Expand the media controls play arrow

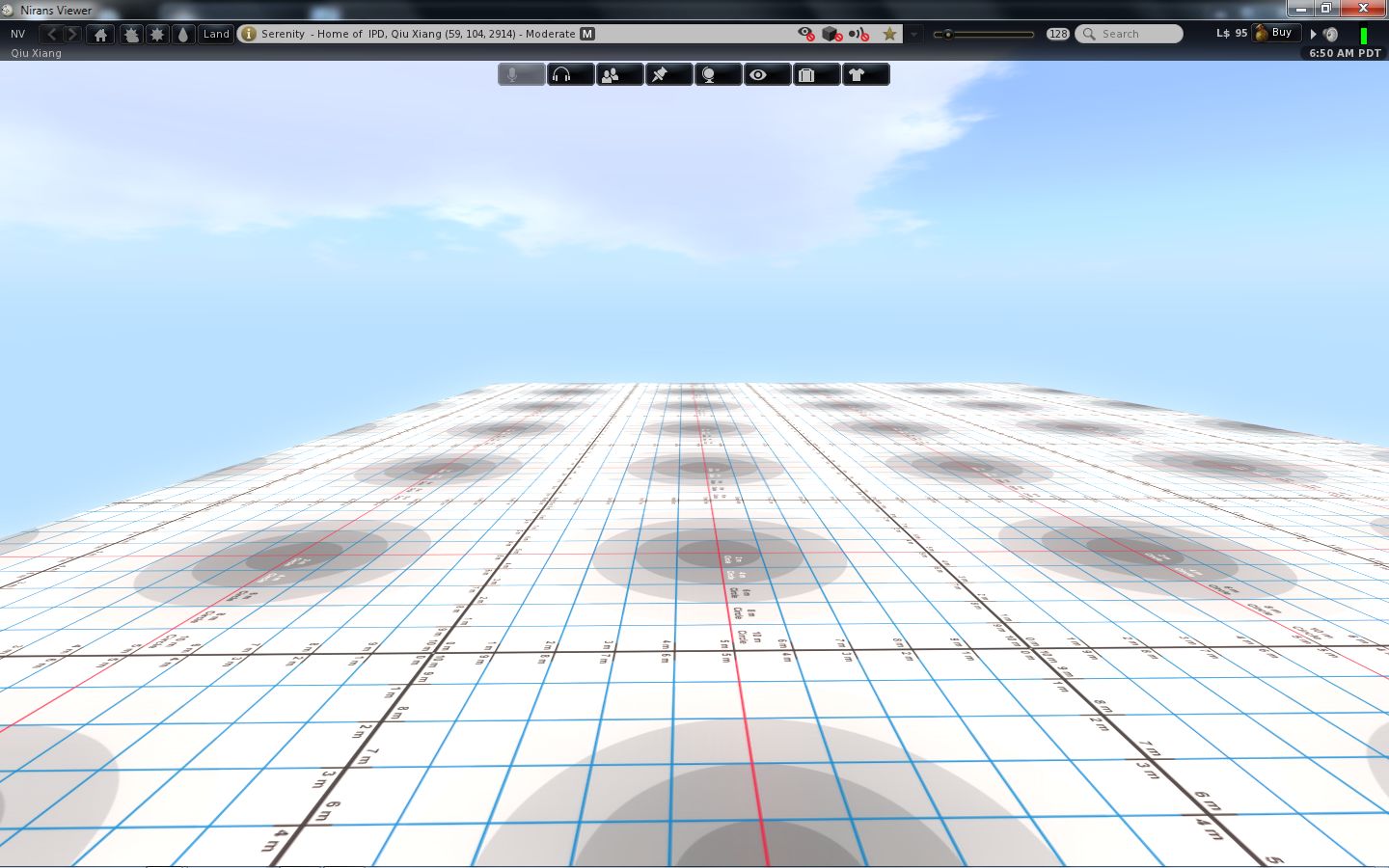point(1313,34)
